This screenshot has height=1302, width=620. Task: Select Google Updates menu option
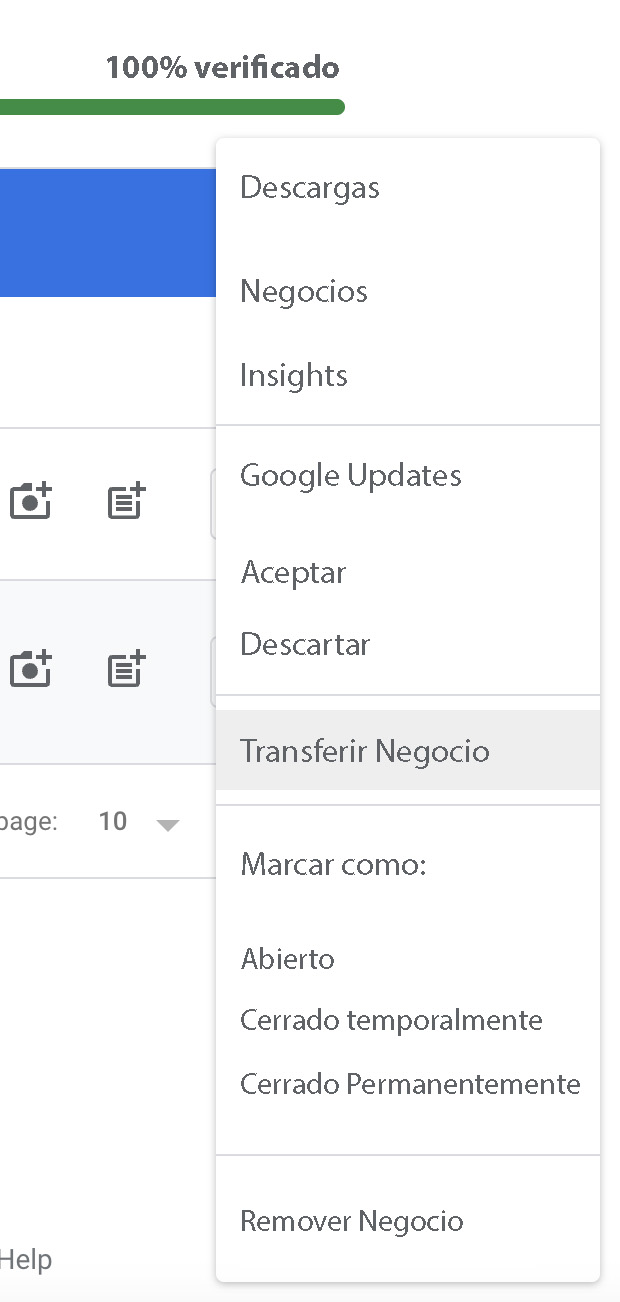point(351,475)
